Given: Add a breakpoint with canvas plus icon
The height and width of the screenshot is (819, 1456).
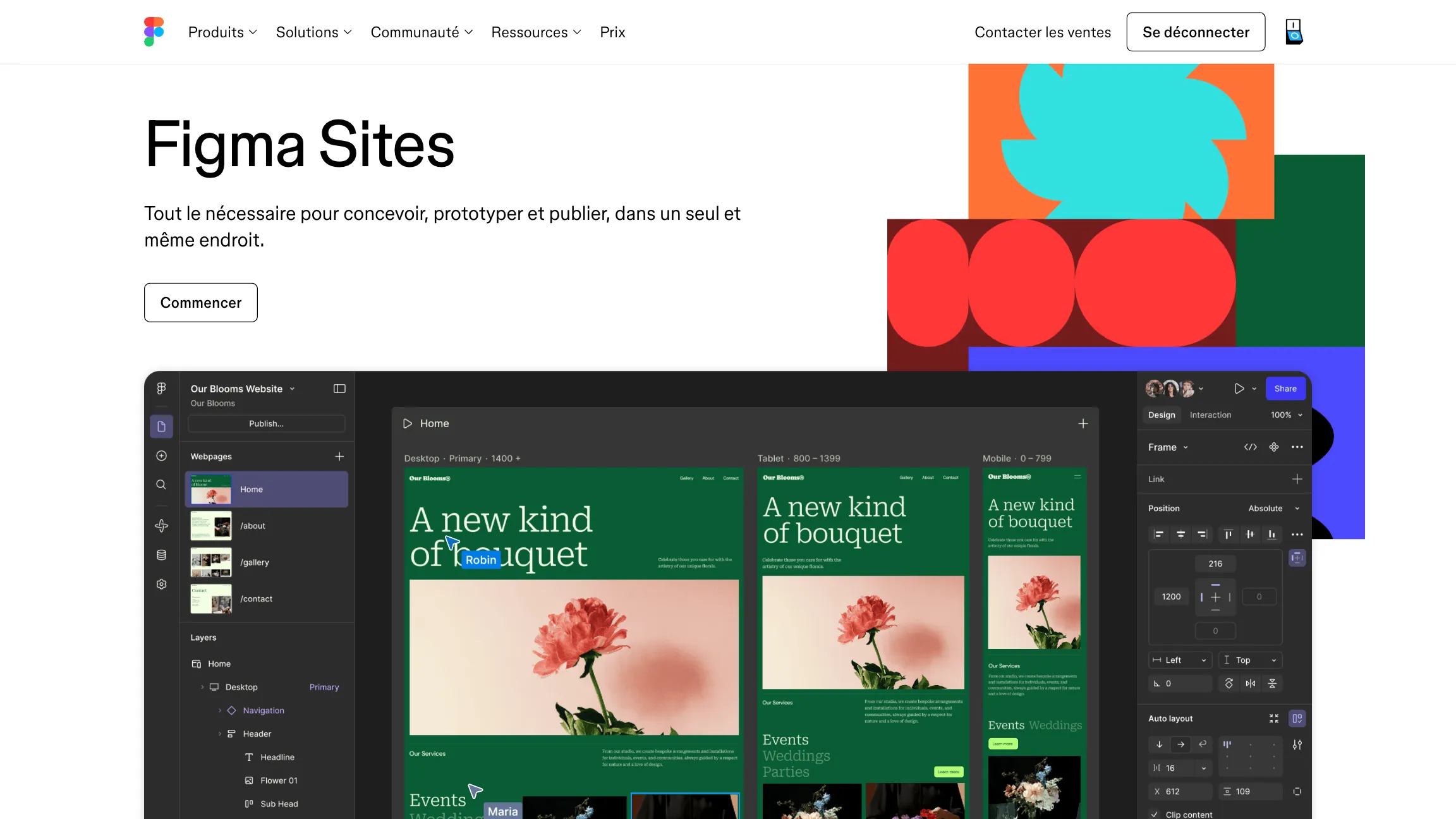Looking at the screenshot, I should pyautogui.click(x=1083, y=423).
